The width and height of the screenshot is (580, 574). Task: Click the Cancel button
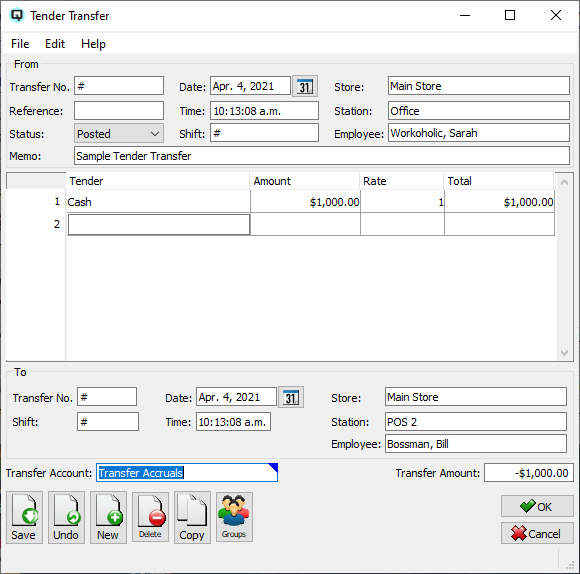coord(537,533)
